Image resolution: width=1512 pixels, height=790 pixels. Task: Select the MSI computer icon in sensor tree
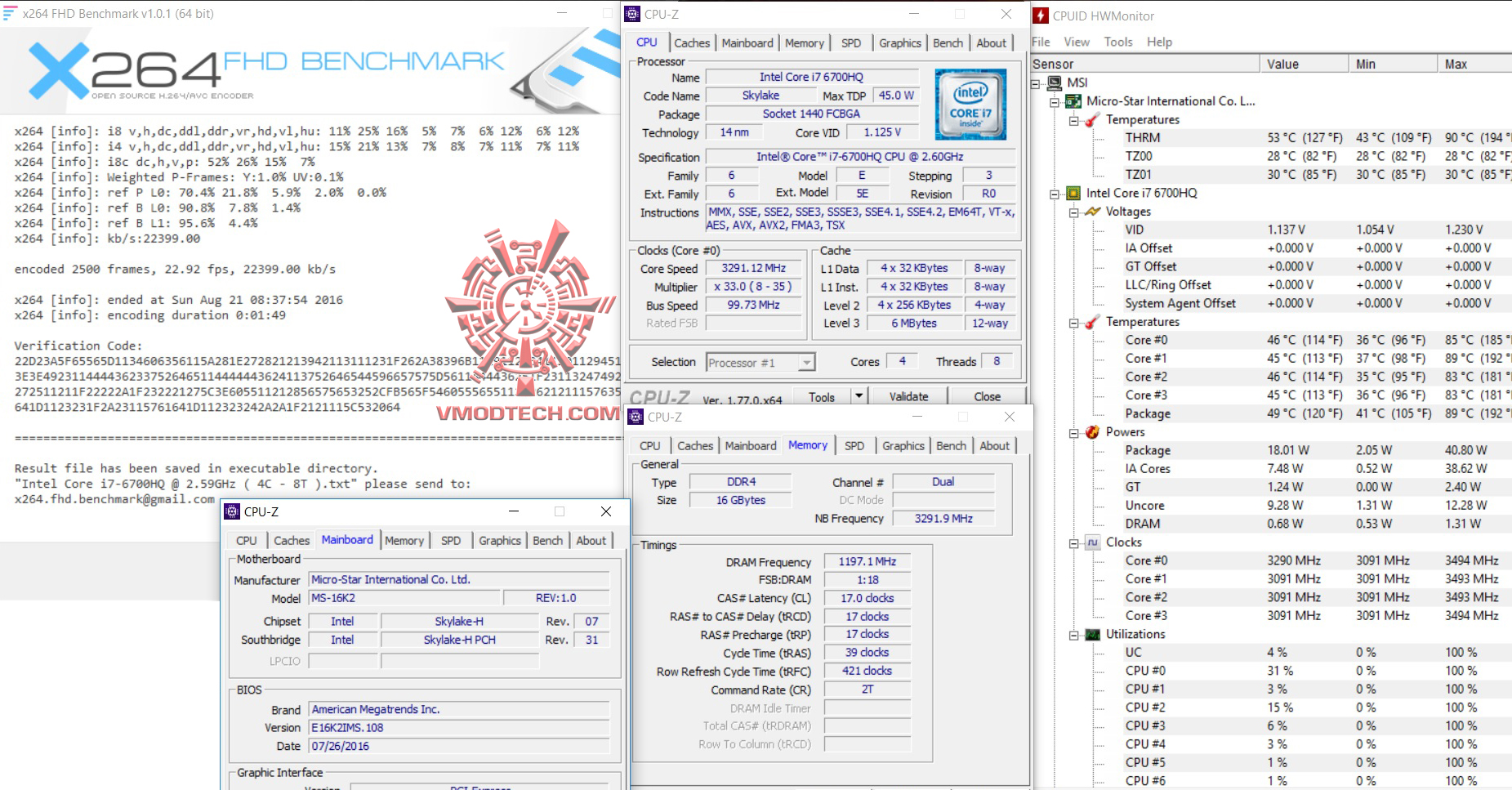click(x=1056, y=83)
